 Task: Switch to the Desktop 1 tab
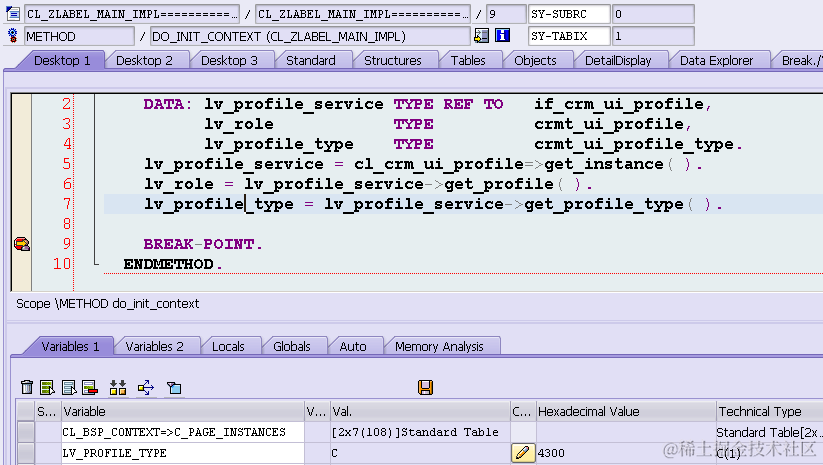(x=62, y=60)
